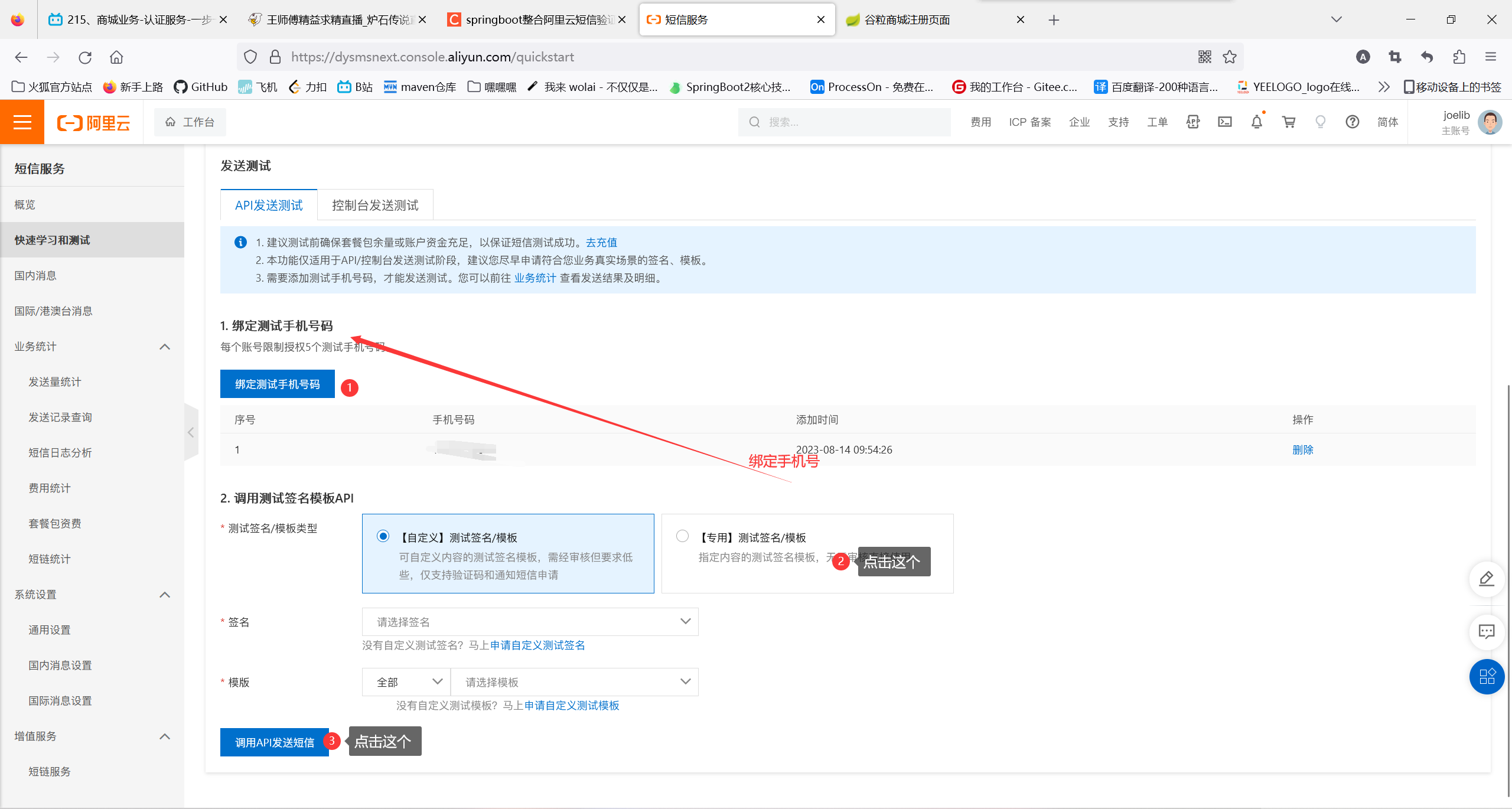Open the help question mark icon

pos(1352,122)
